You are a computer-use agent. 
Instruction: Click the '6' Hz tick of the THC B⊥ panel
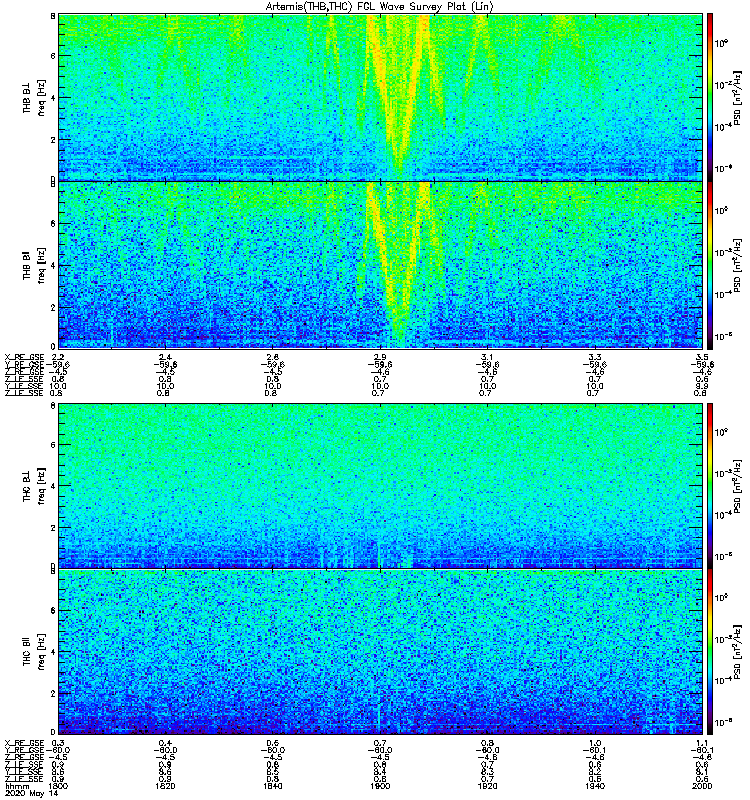point(53,444)
